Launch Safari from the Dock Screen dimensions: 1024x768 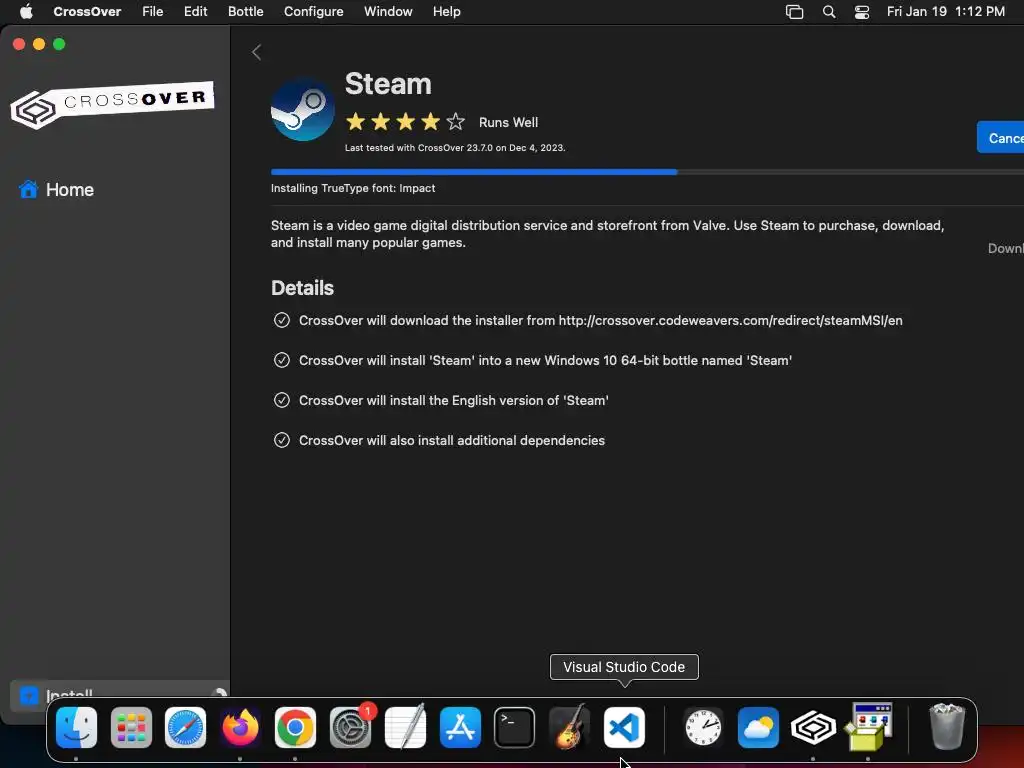[x=185, y=727]
